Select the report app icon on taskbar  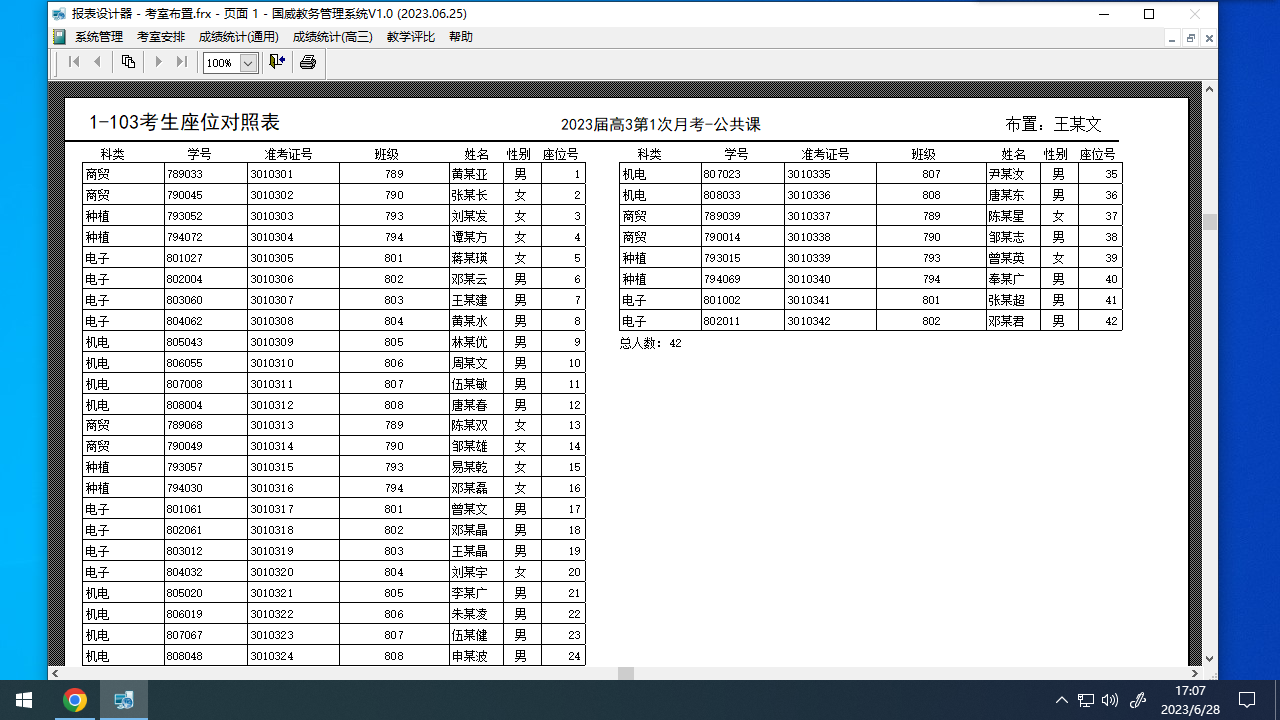coord(124,699)
